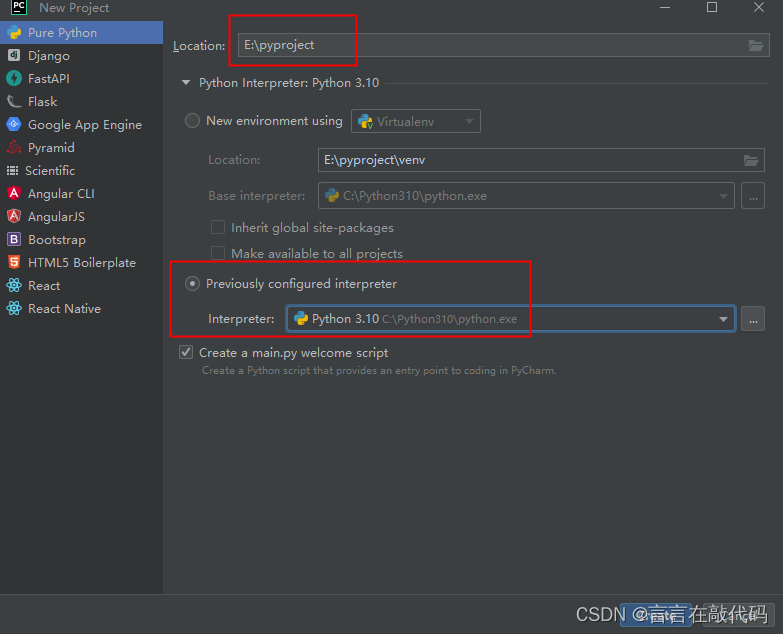Choose React Native project type
783x634 pixels.
pyautogui.click(x=81, y=308)
